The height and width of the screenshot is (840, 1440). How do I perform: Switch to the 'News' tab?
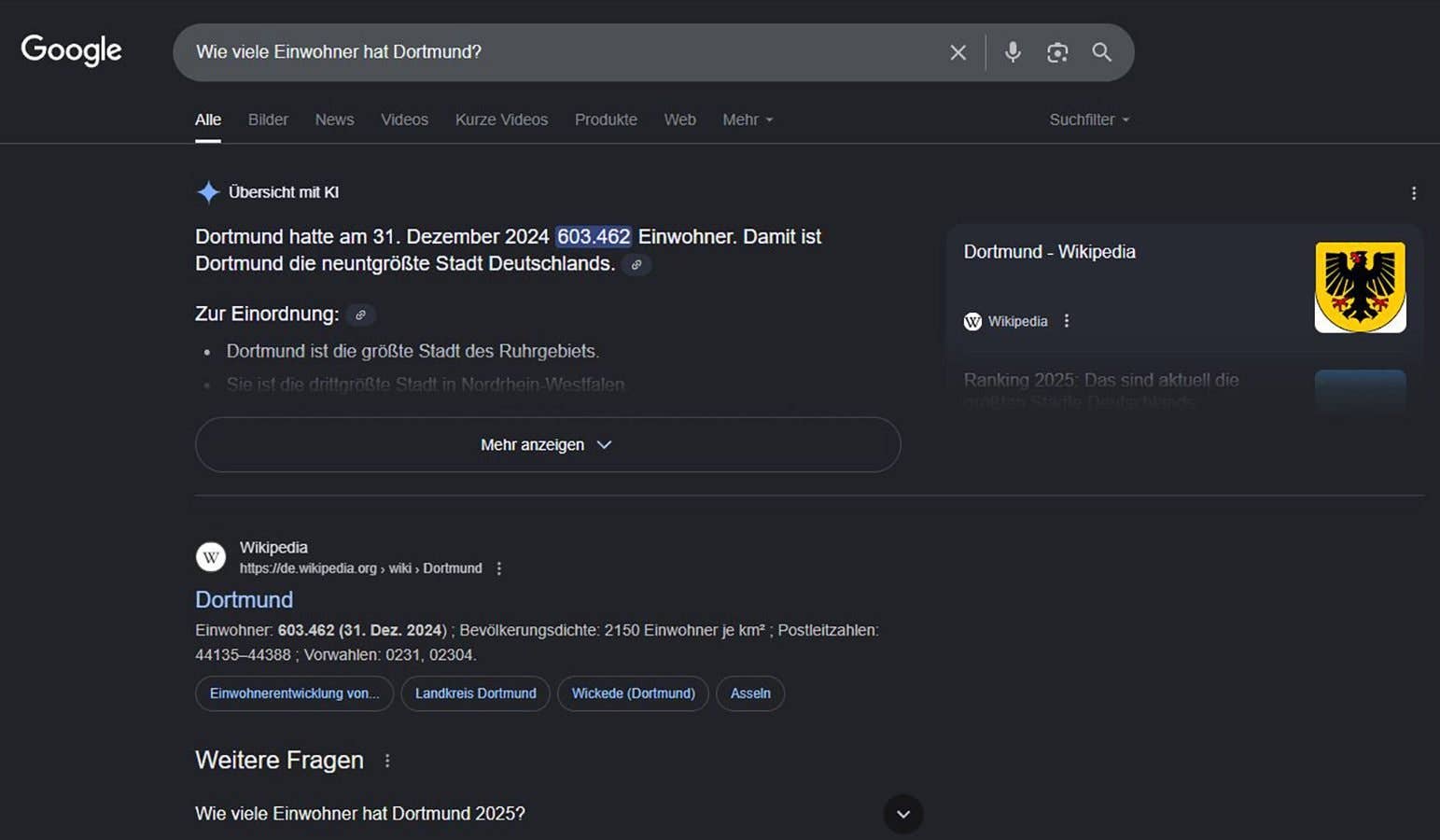point(334,119)
